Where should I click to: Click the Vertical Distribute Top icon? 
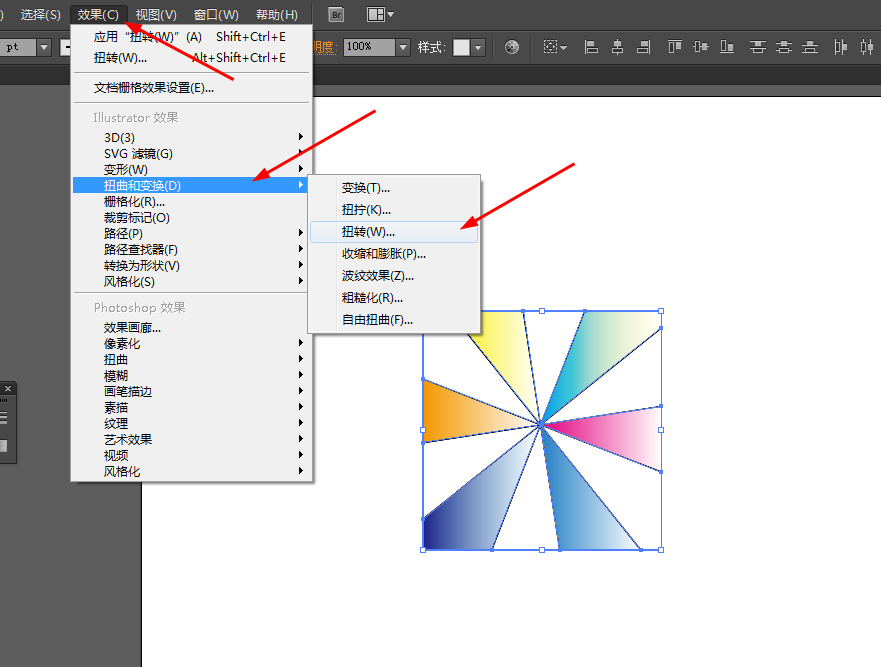pos(757,47)
